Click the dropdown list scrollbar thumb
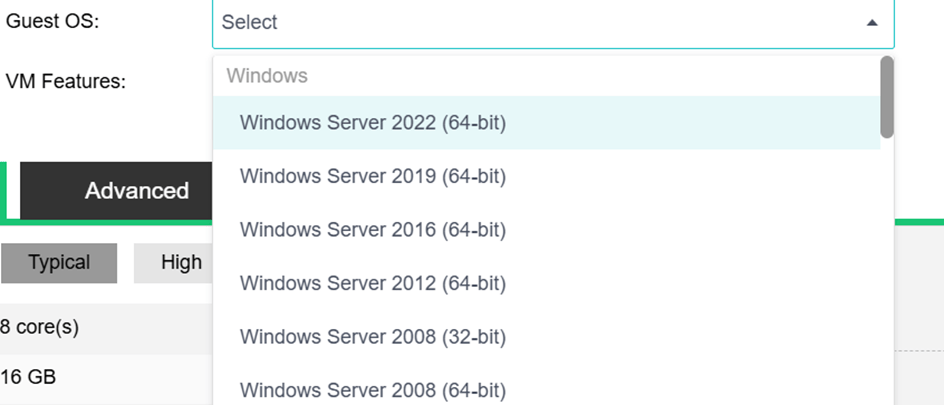This screenshot has height=405, width=944. [886, 96]
